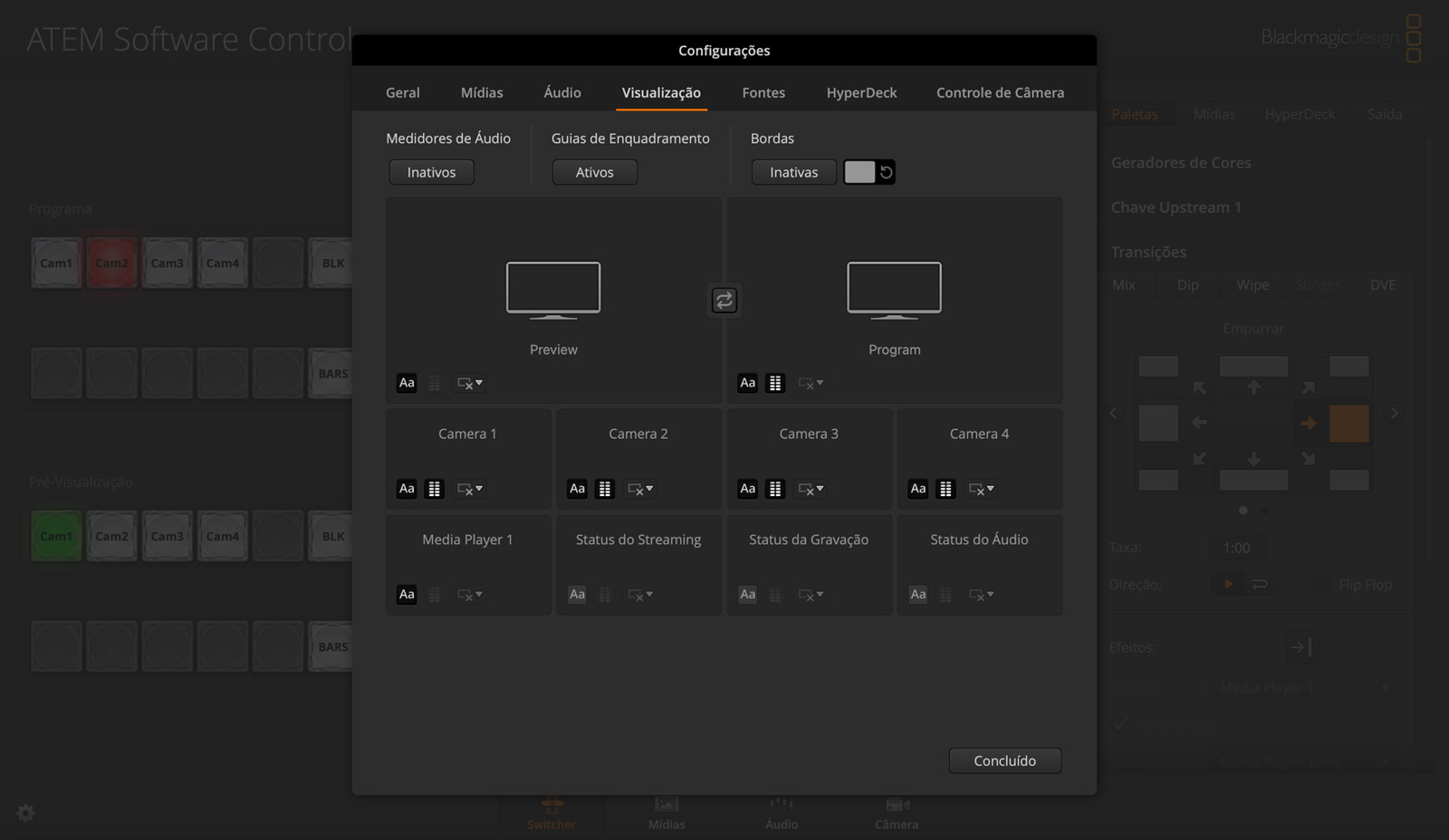This screenshot has width=1449, height=840.
Task: Toggle Medidores de Áudio to Ativos
Action: [431, 172]
